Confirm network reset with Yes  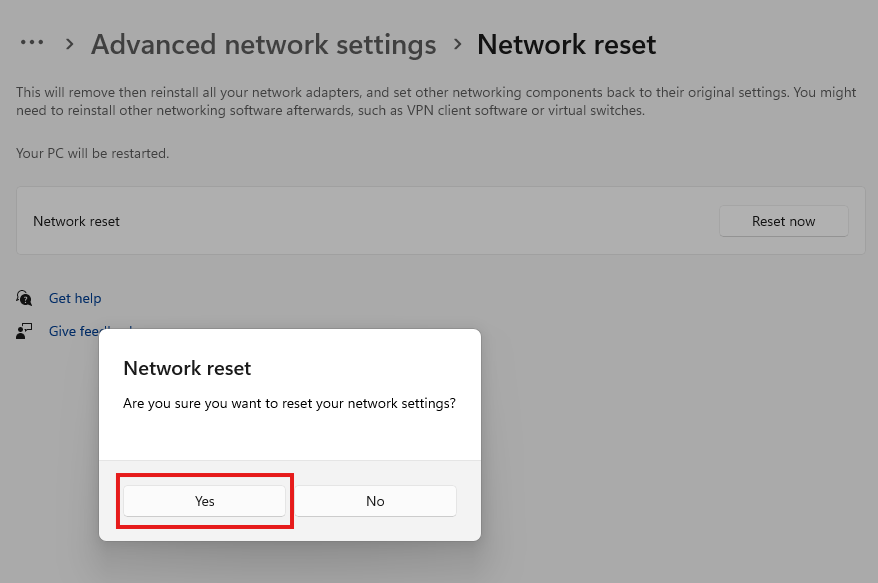(204, 501)
